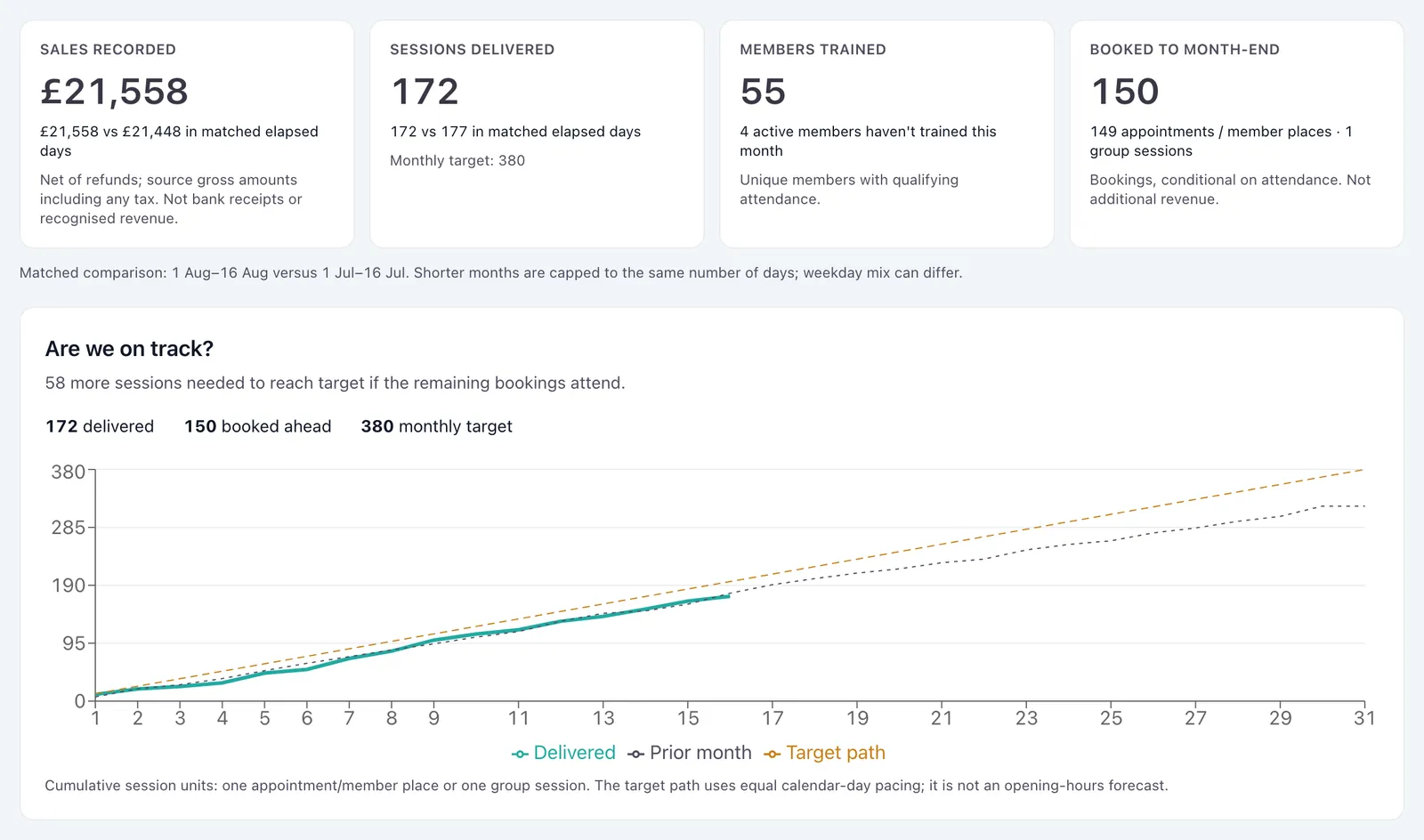Click "Unique members with qualifying attendance." note
Viewport: 1424px width, 840px height.
tap(849, 190)
